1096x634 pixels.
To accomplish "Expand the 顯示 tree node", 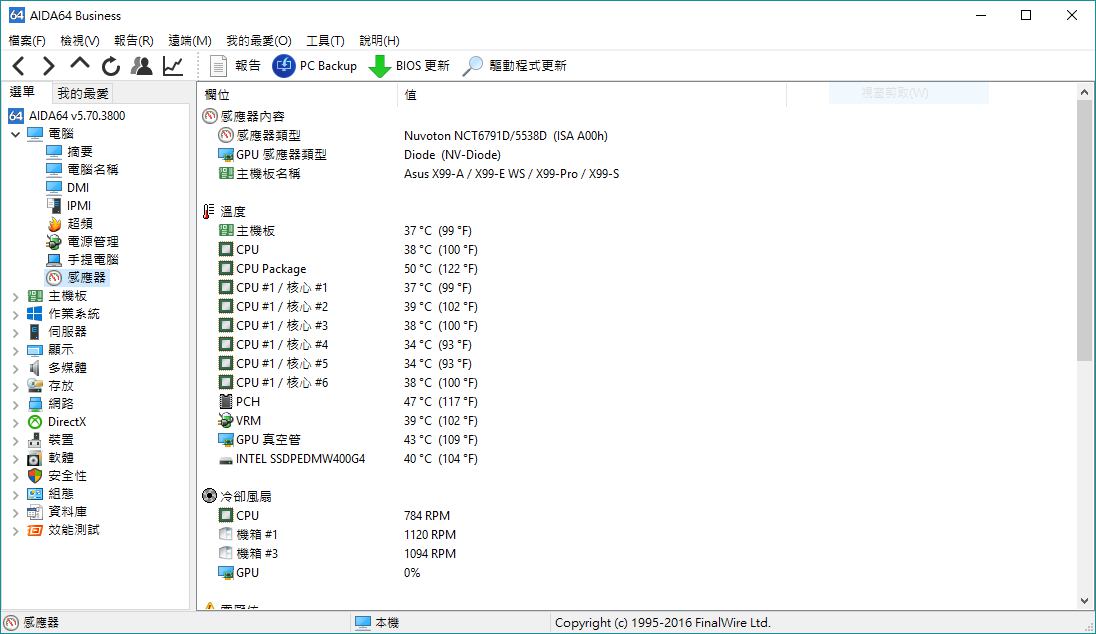I will (15, 350).
